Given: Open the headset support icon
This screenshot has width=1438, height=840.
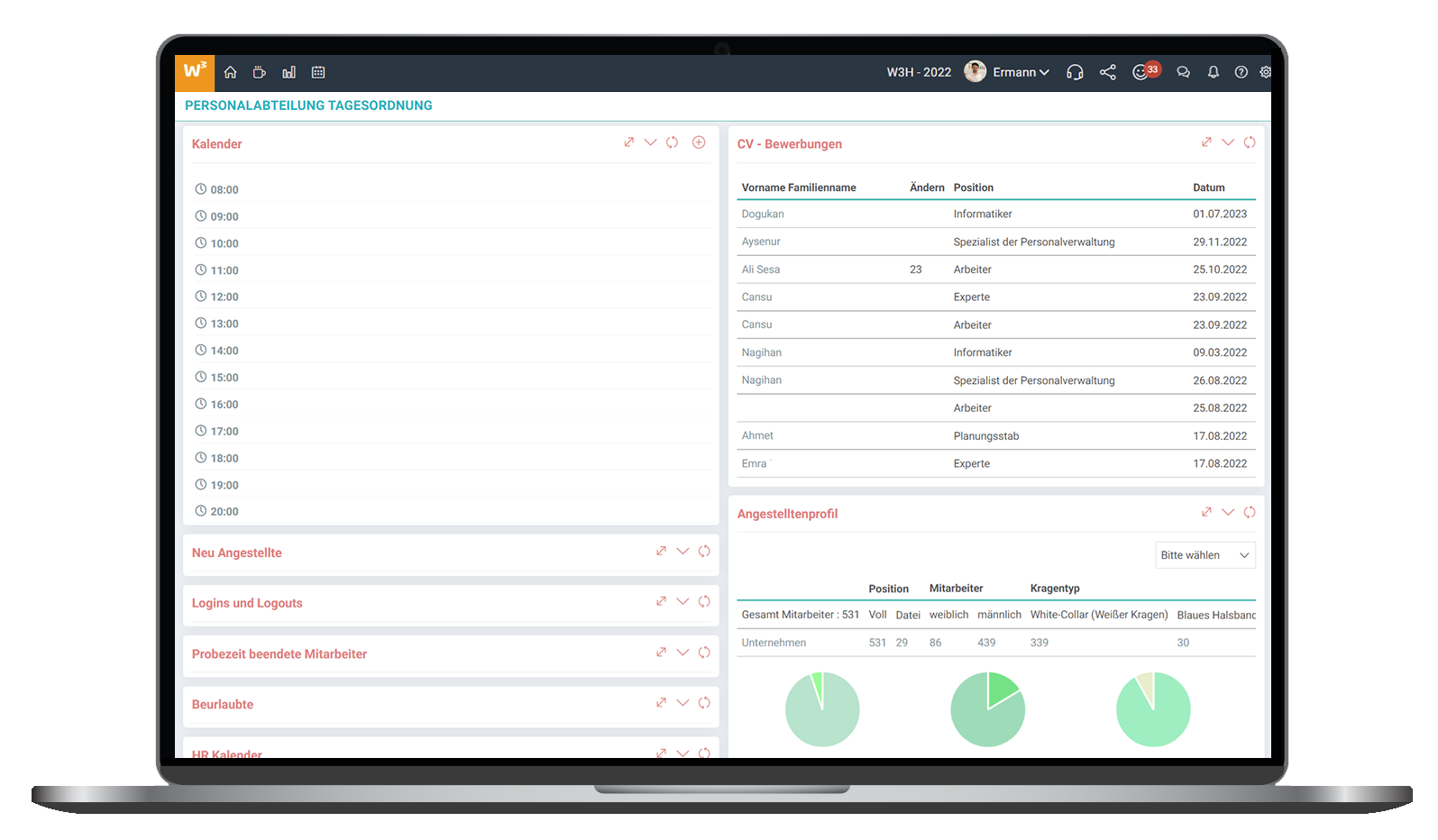Looking at the screenshot, I should pos(1075,72).
